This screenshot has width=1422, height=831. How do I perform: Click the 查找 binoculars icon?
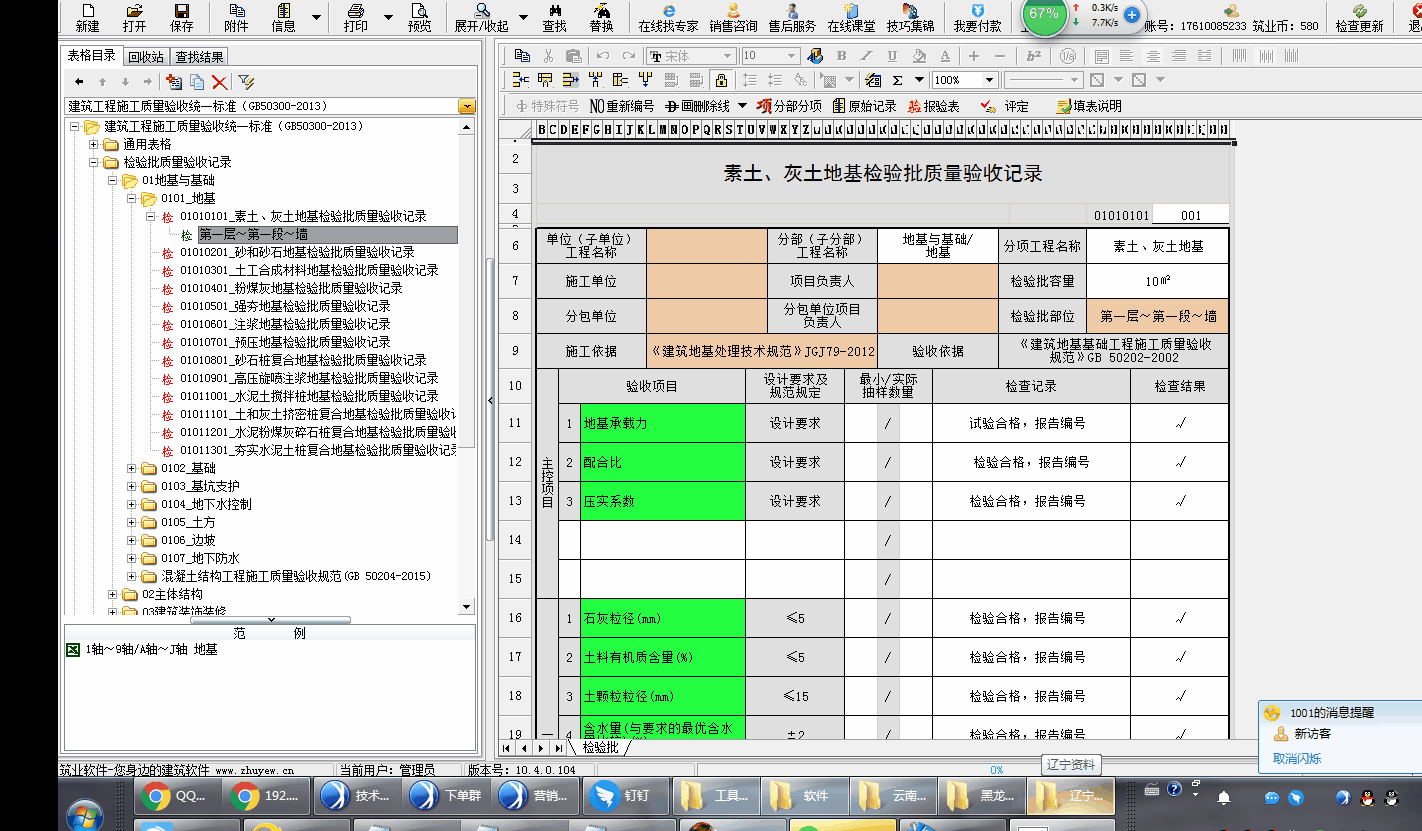coord(554,17)
